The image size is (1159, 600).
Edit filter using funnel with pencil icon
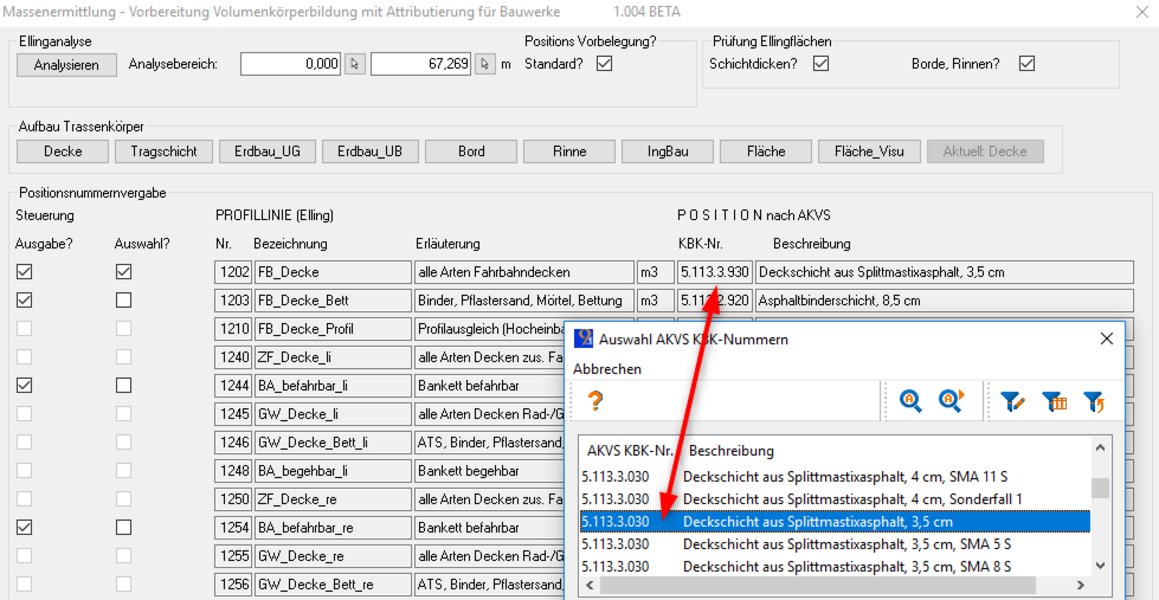[1013, 401]
